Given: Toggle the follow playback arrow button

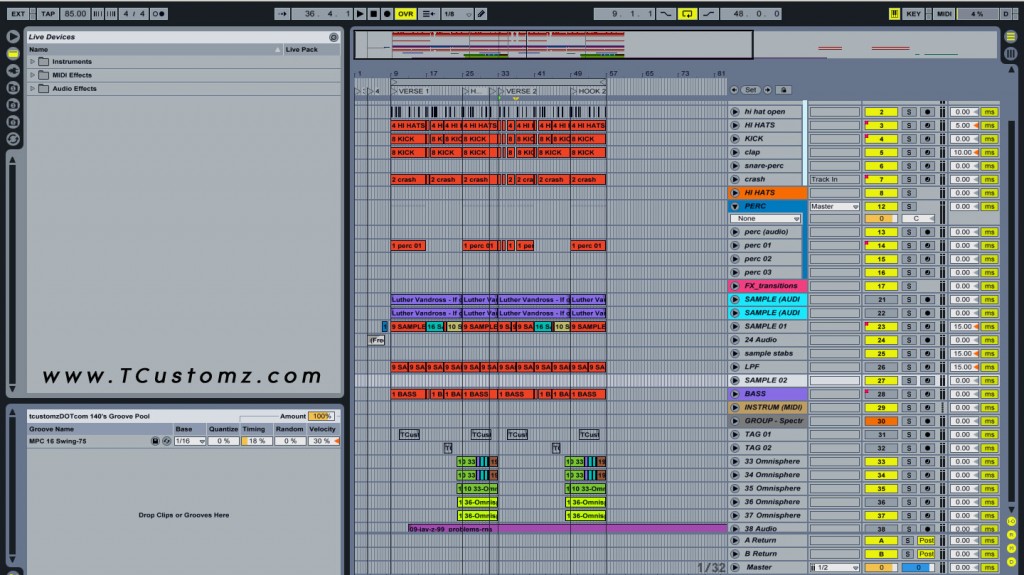Looking at the screenshot, I should 282,13.
